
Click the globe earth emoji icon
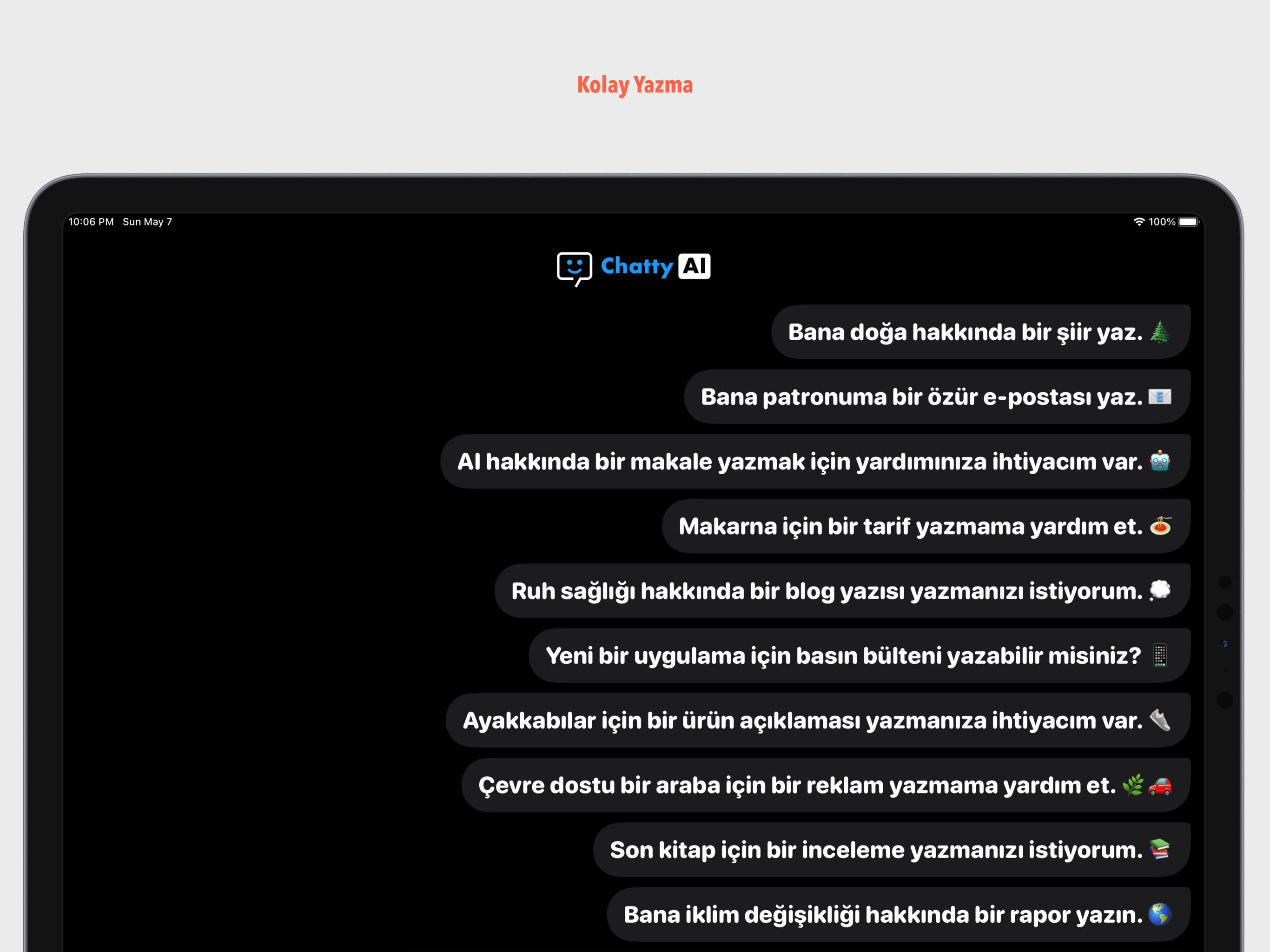(x=1159, y=914)
